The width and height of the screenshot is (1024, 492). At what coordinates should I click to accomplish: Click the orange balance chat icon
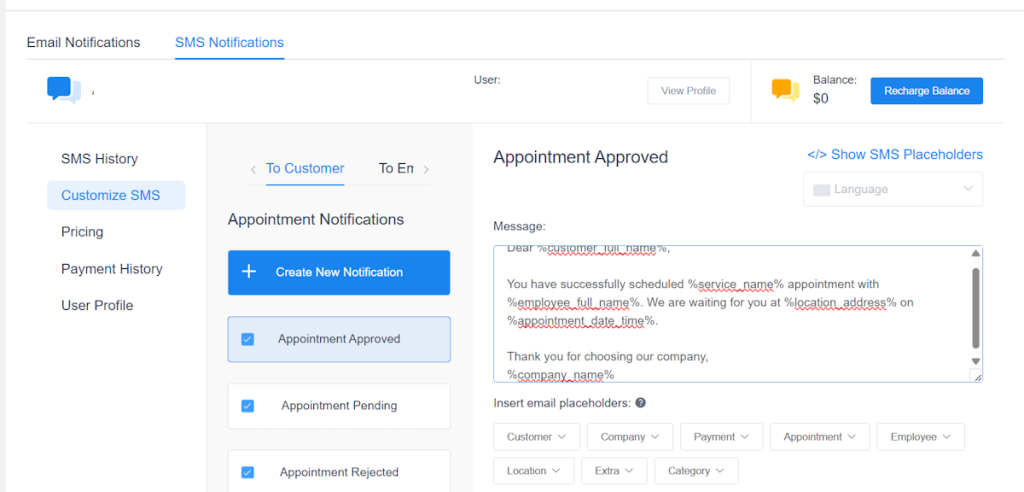[785, 90]
